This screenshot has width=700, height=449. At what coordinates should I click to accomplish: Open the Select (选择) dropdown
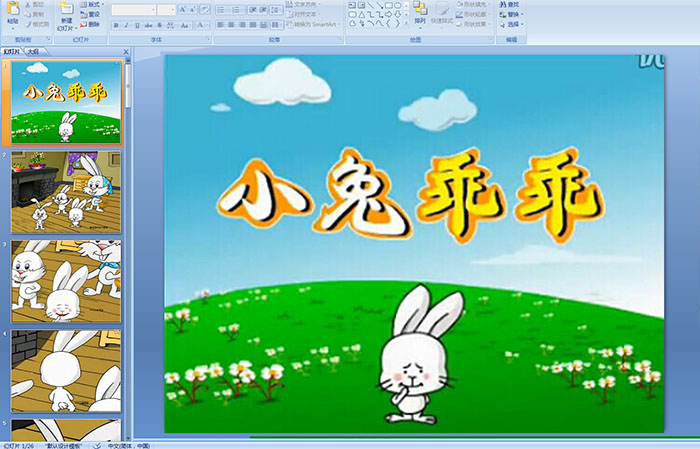511,24
